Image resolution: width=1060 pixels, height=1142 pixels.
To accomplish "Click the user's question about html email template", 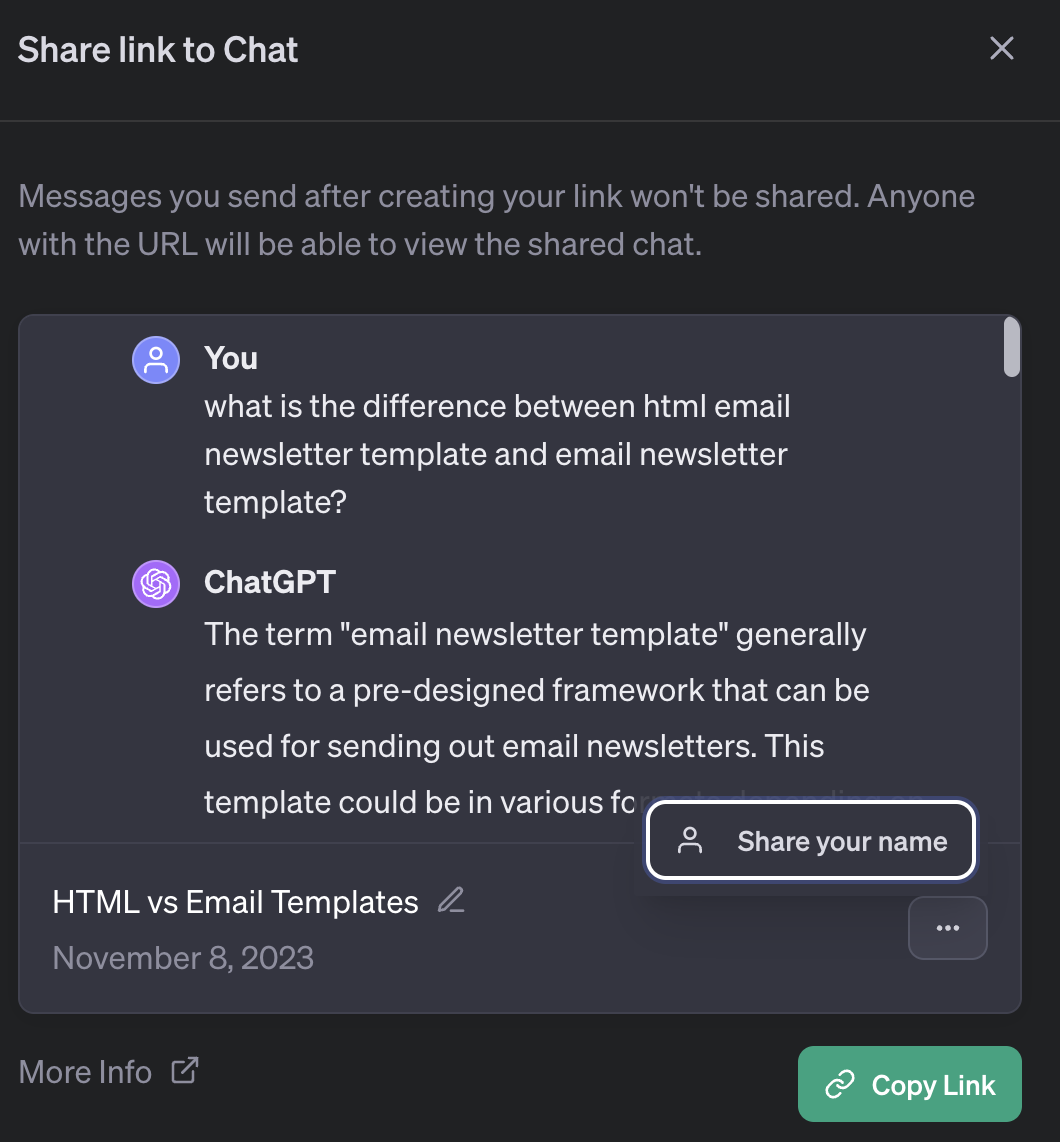I will pos(497,454).
